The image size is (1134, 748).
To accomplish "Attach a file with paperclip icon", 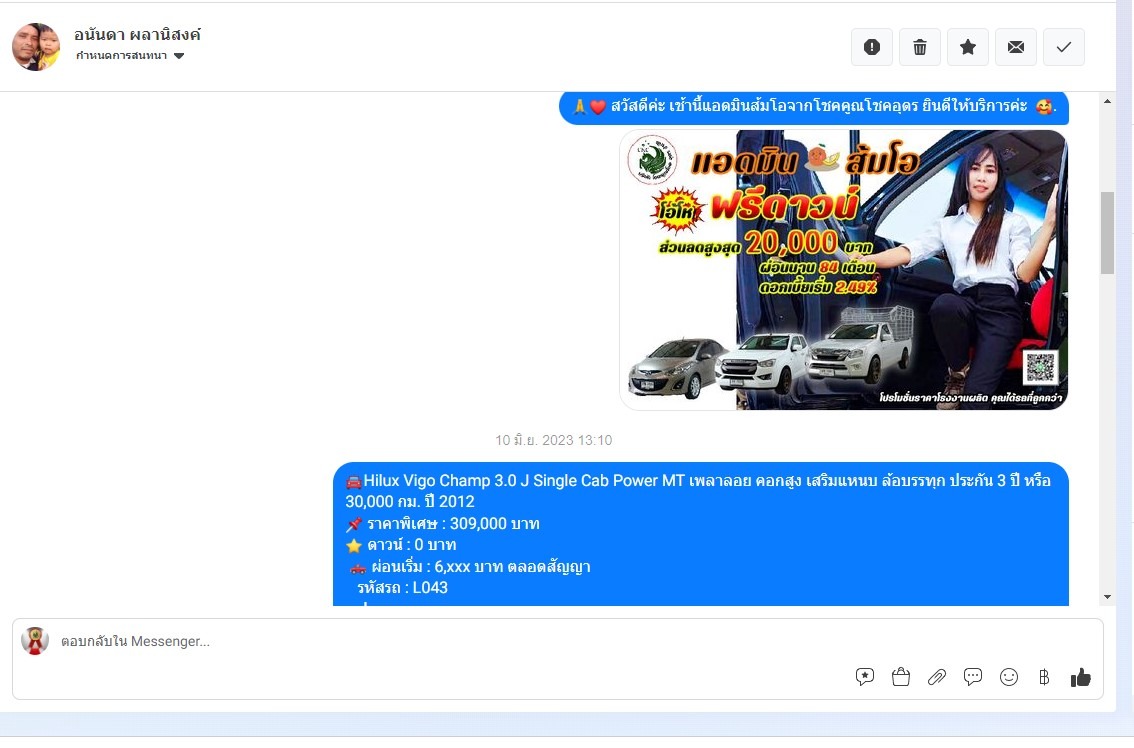I will click(937, 677).
